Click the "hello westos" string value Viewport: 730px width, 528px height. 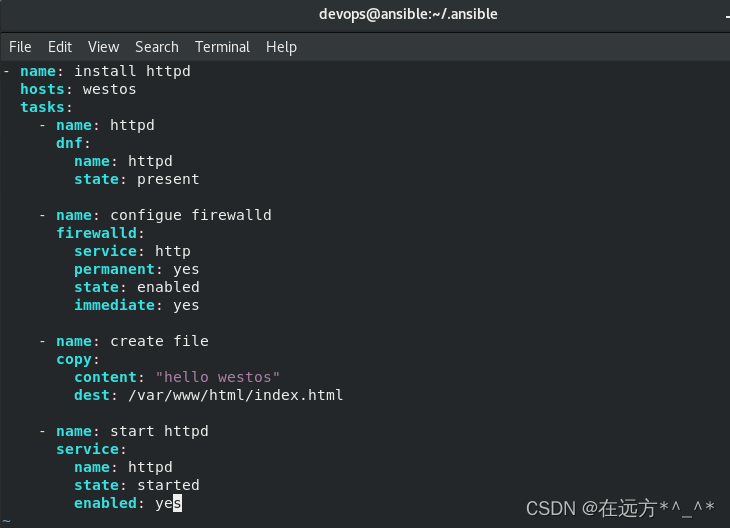(217, 377)
